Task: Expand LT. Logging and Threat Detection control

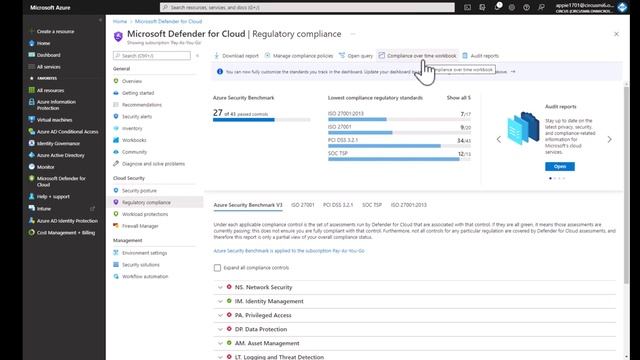Action: pyautogui.click(x=220, y=357)
